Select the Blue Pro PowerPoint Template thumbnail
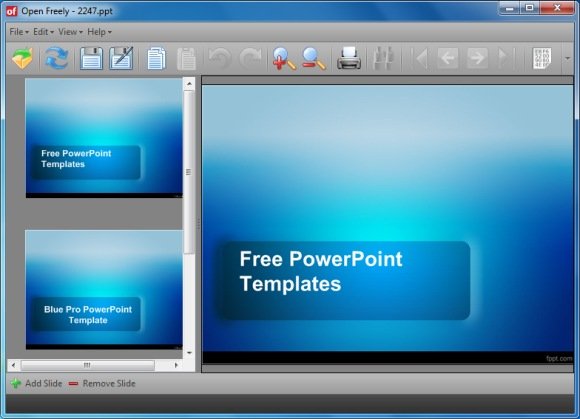 104,290
